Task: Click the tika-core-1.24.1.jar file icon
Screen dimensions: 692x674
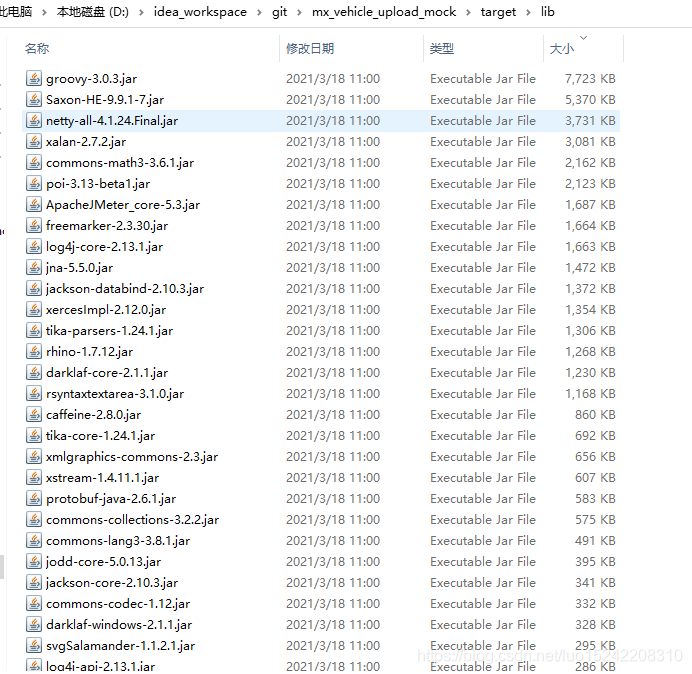Action: coord(34,436)
